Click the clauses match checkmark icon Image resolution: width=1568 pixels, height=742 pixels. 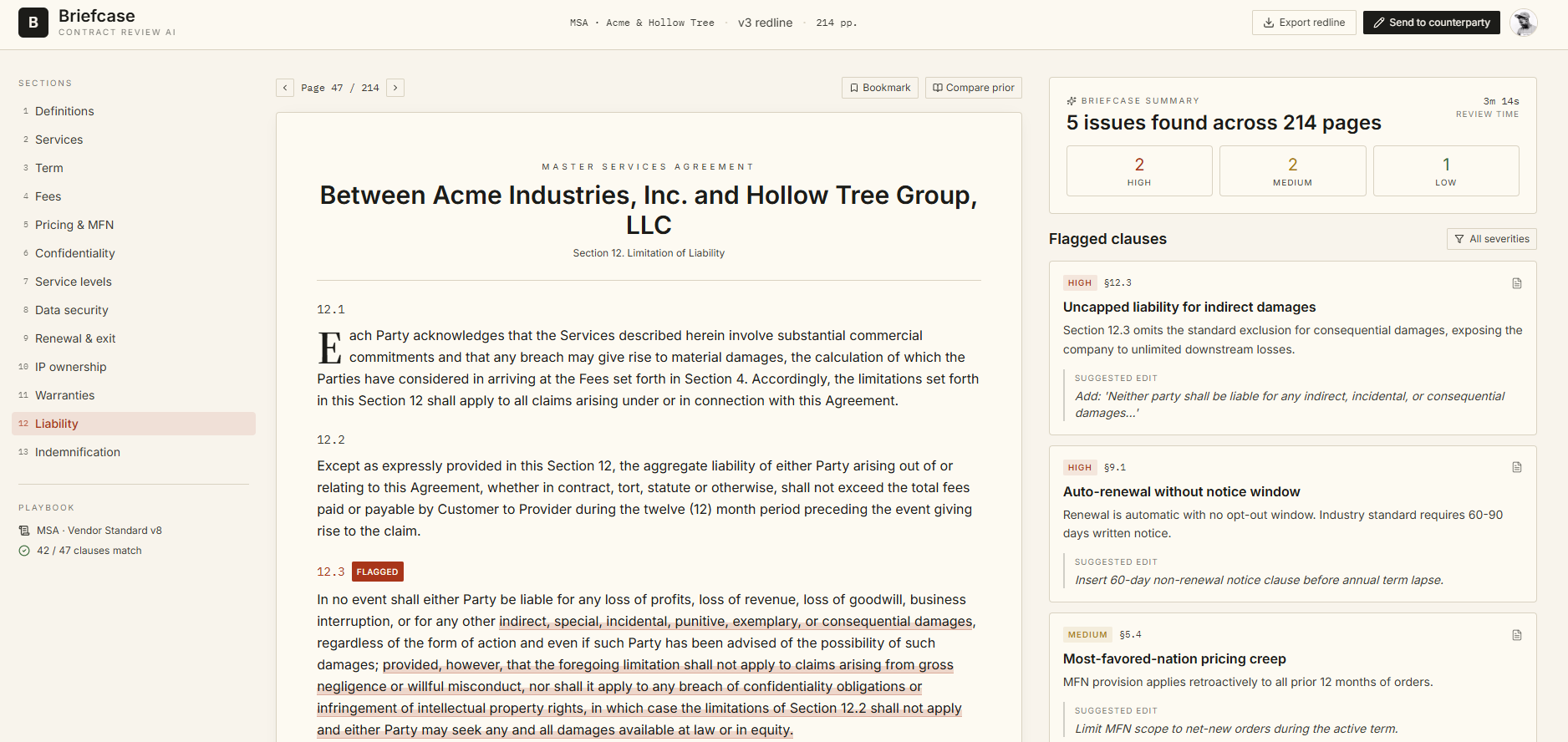click(x=24, y=551)
